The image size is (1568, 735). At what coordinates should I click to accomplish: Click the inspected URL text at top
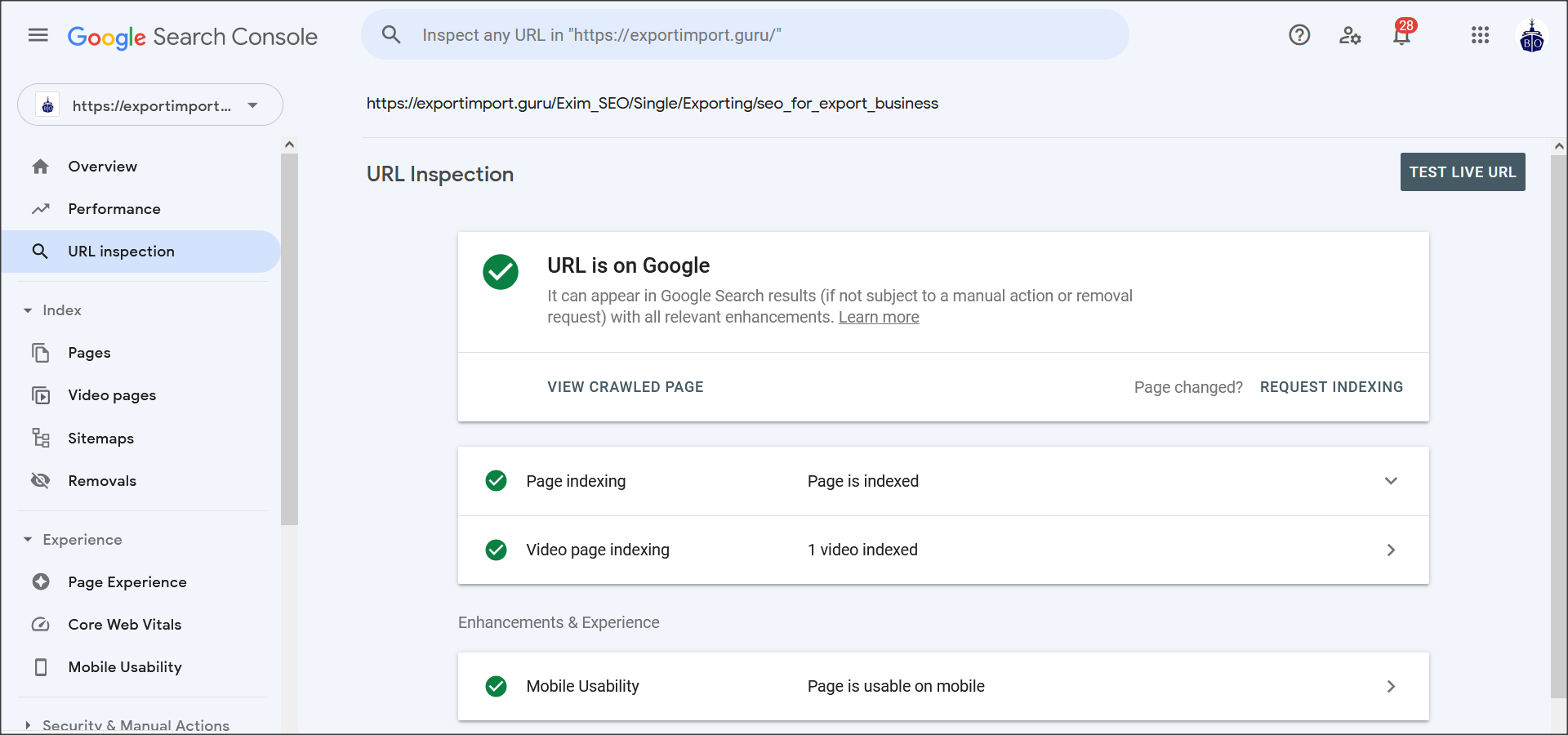pyautogui.click(x=653, y=104)
